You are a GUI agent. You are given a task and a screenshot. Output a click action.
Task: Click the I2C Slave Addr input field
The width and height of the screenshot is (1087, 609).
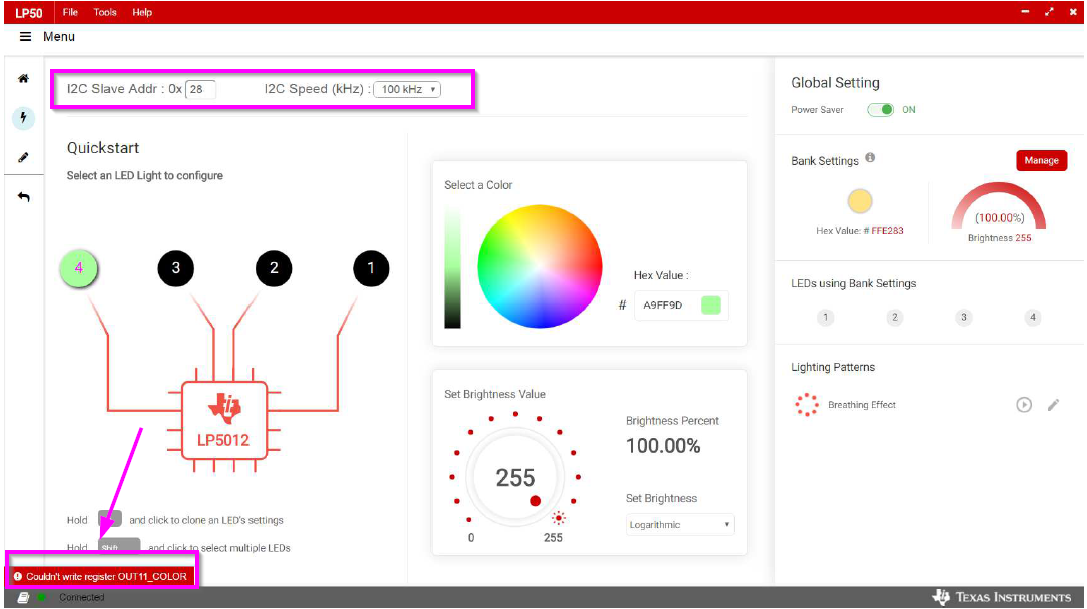click(x=200, y=89)
